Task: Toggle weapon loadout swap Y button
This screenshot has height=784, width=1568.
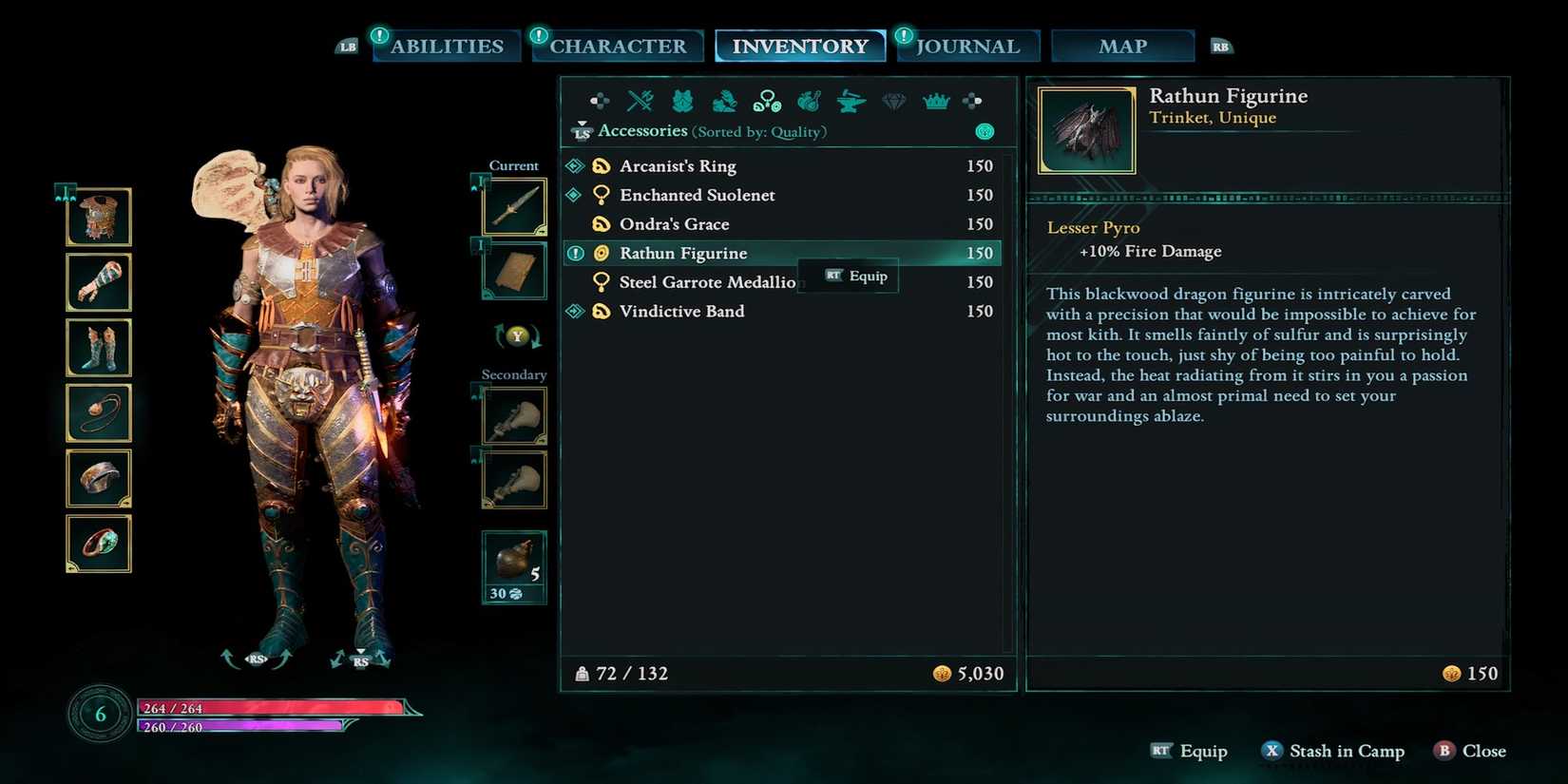Action: 517,335
